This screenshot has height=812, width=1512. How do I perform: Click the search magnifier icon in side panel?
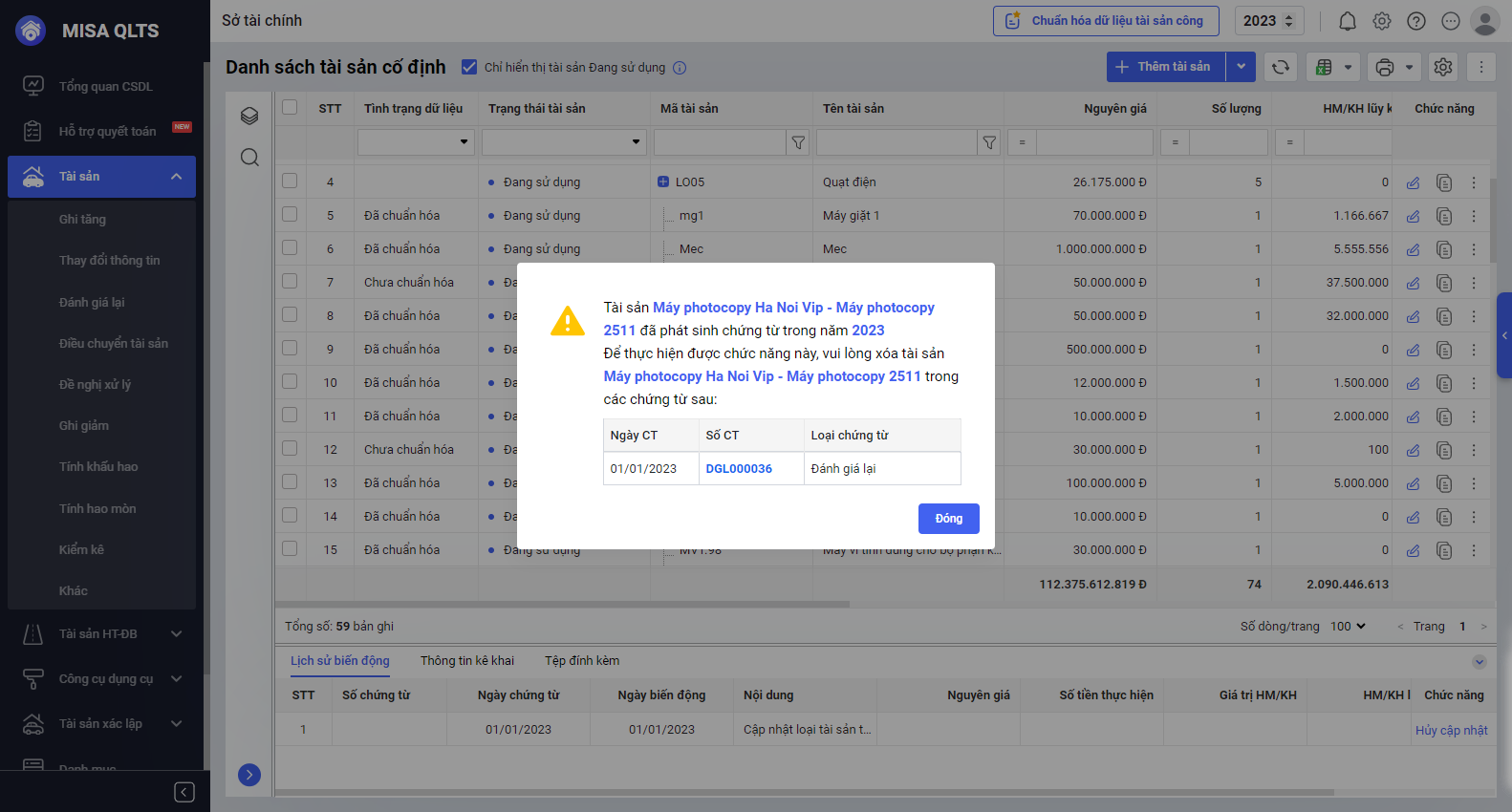249,158
